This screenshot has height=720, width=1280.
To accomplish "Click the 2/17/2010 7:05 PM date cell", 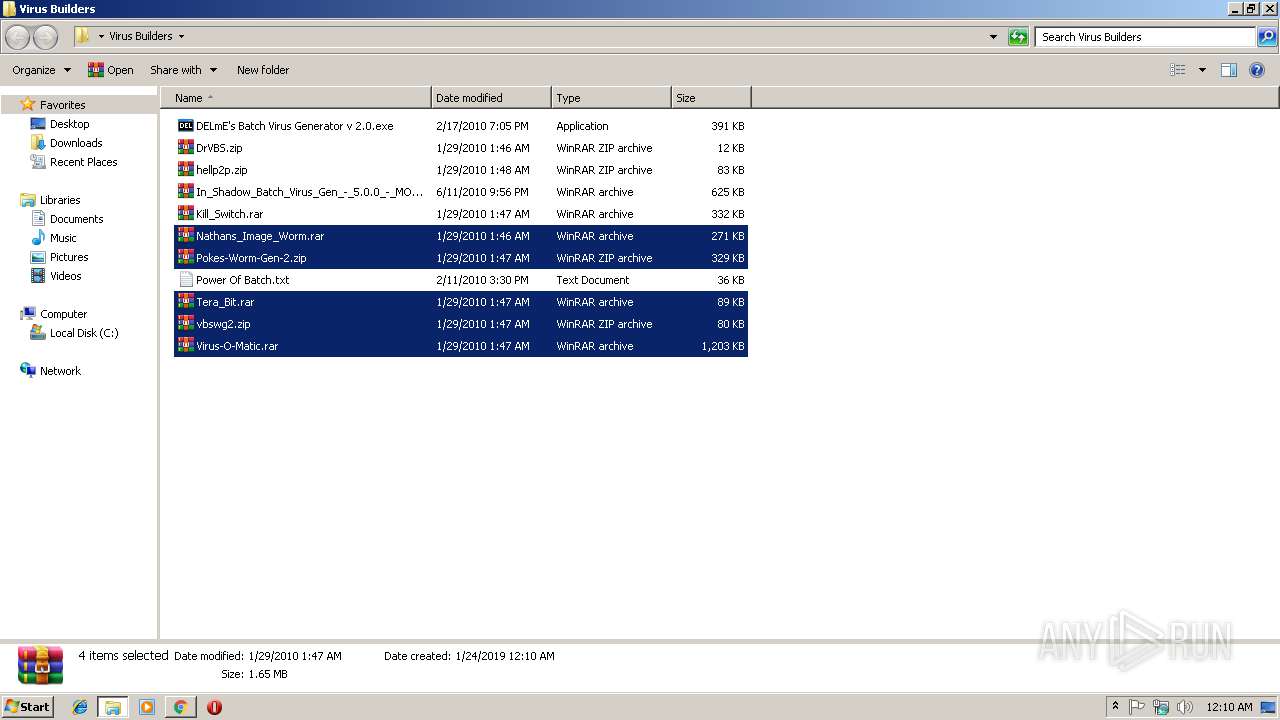I will [482, 126].
